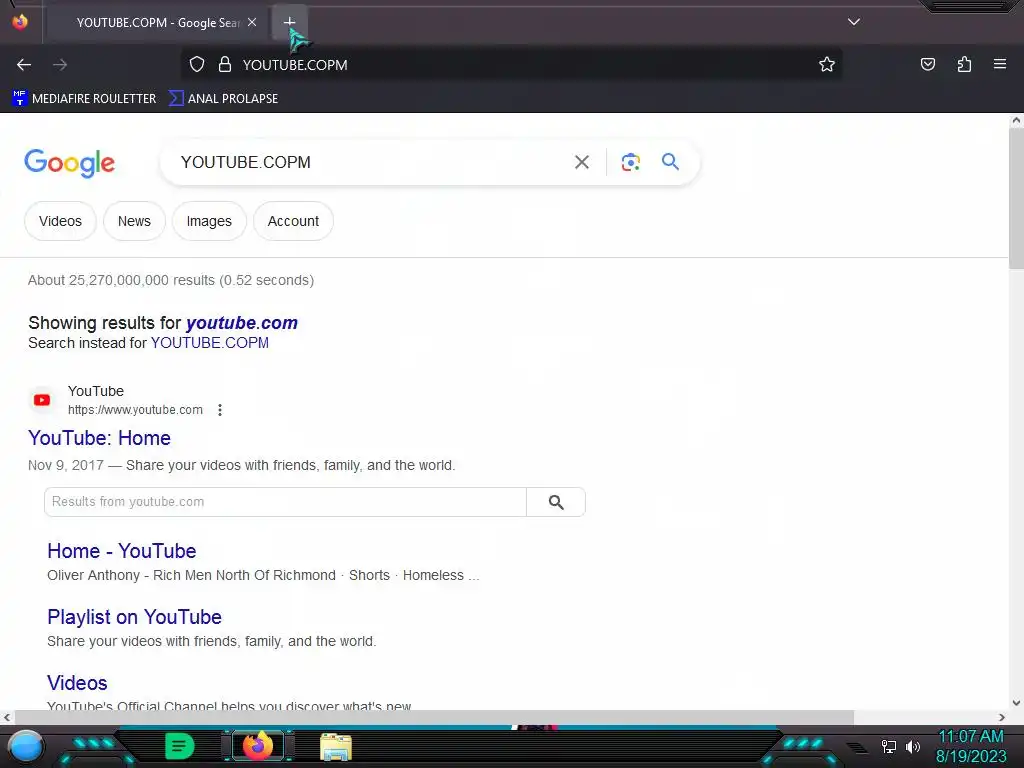Open the green notes app in taskbar
Viewport: 1024px width, 768px height.
tap(180, 746)
